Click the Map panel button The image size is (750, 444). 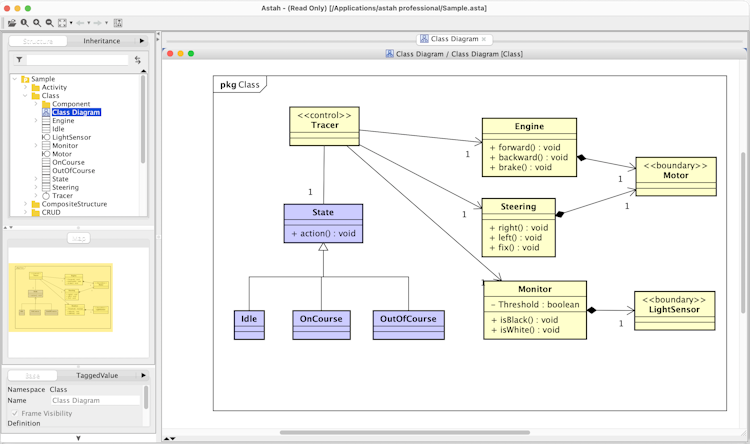78,238
